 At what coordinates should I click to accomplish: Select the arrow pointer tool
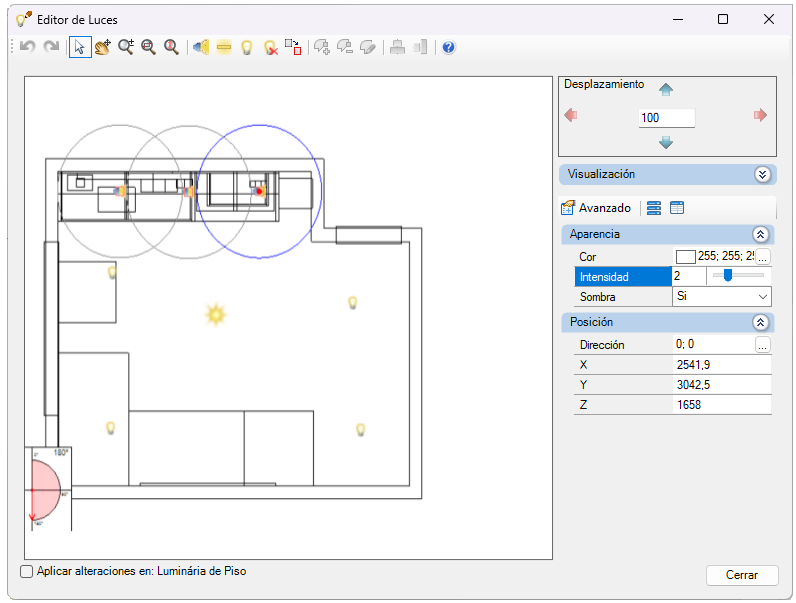[x=80, y=47]
